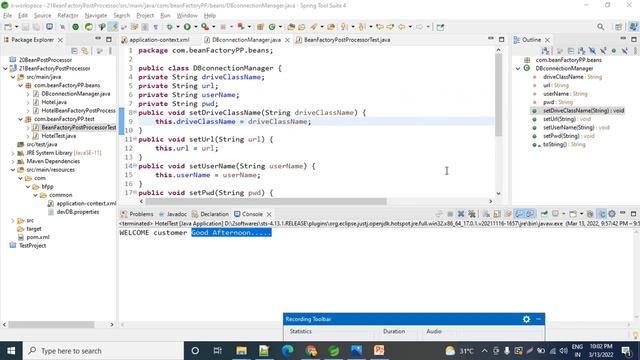Expand Maven Dependencies node
Image resolution: width=640 pixels, height=360 pixels.
(13, 161)
